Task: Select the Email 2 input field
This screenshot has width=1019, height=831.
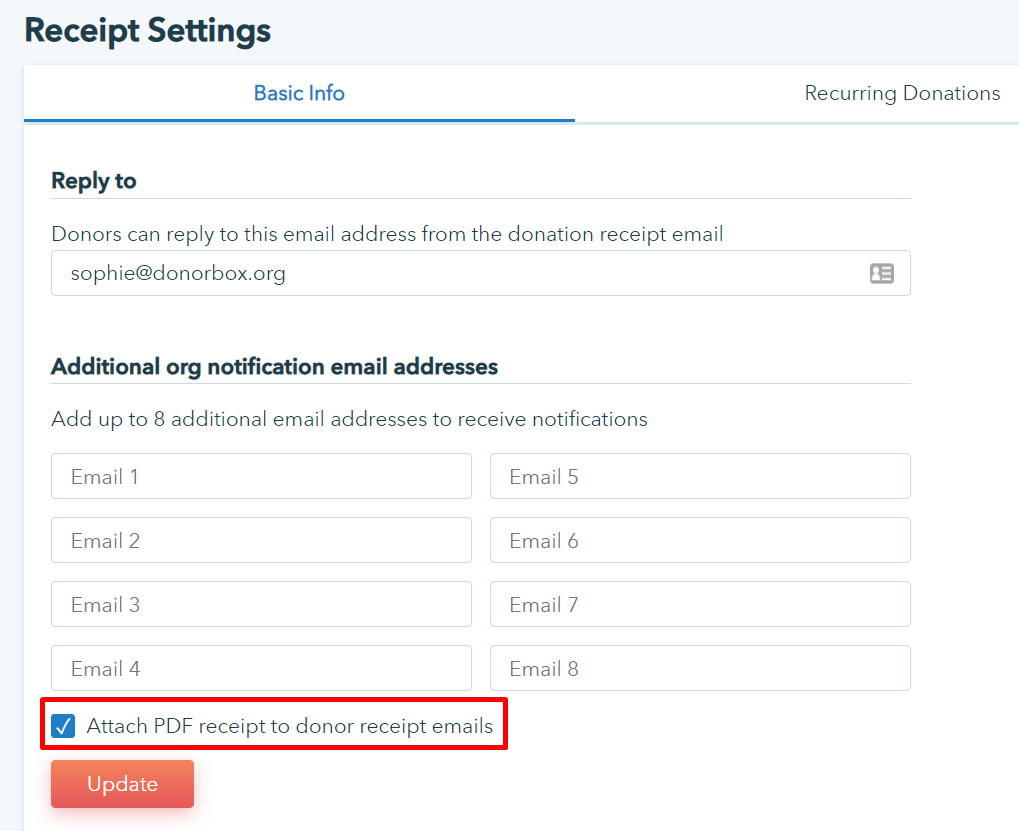Action: coord(261,541)
